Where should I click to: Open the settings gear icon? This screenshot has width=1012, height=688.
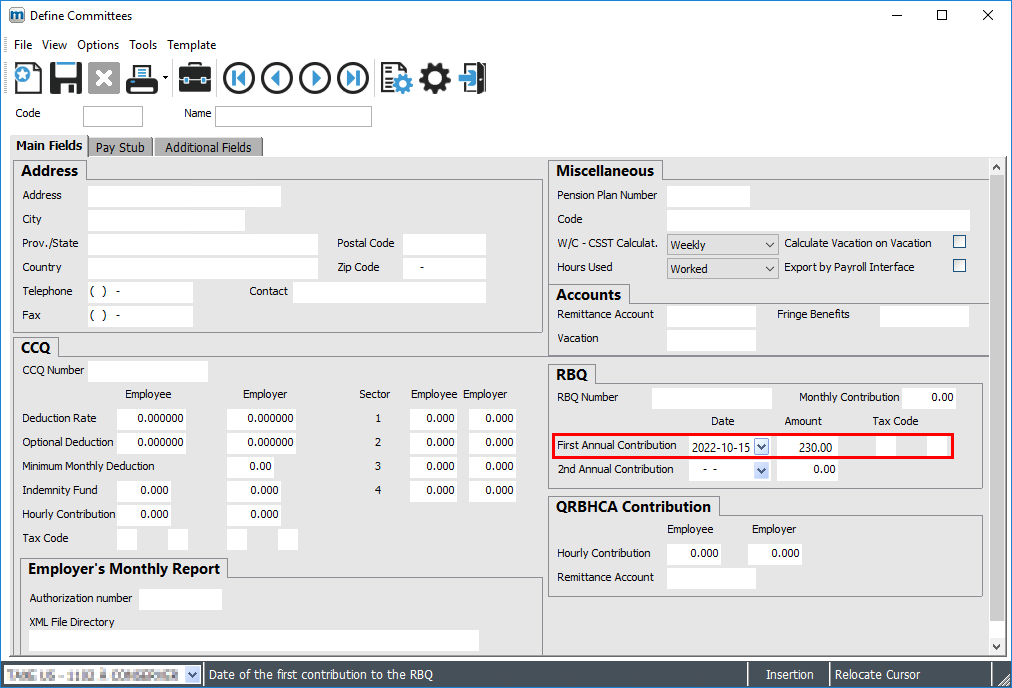(434, 78)
